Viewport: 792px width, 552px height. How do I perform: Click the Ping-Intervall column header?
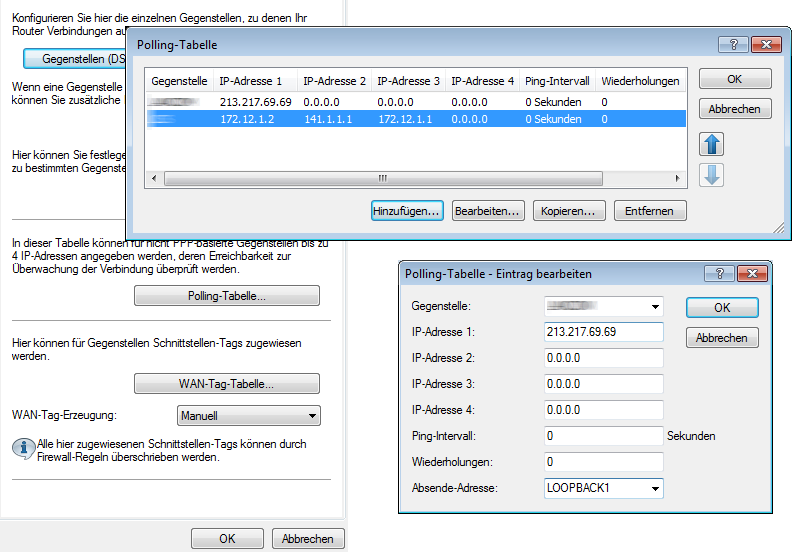pyautogui.click(x=556, y=81)
